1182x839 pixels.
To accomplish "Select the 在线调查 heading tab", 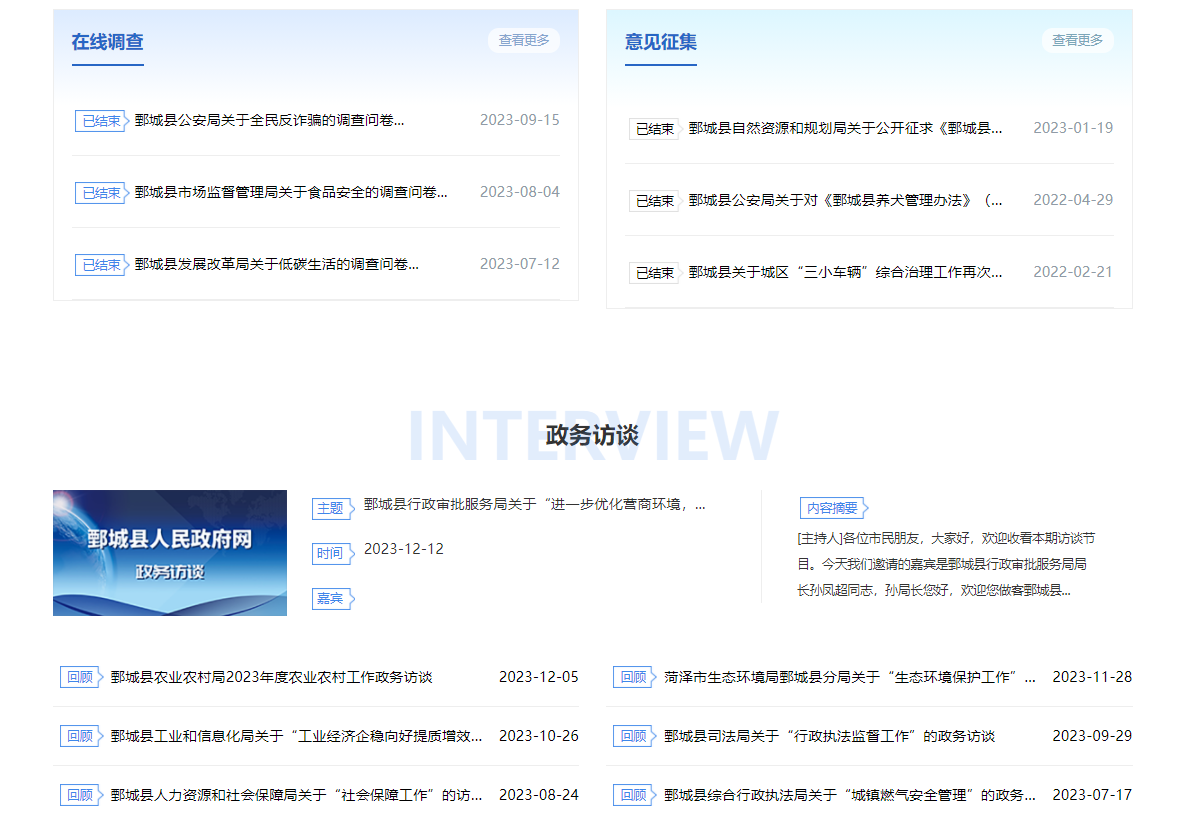I will [108, 42].
